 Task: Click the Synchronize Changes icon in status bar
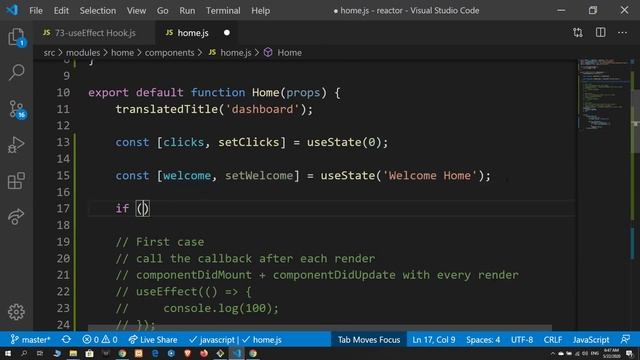66,340
